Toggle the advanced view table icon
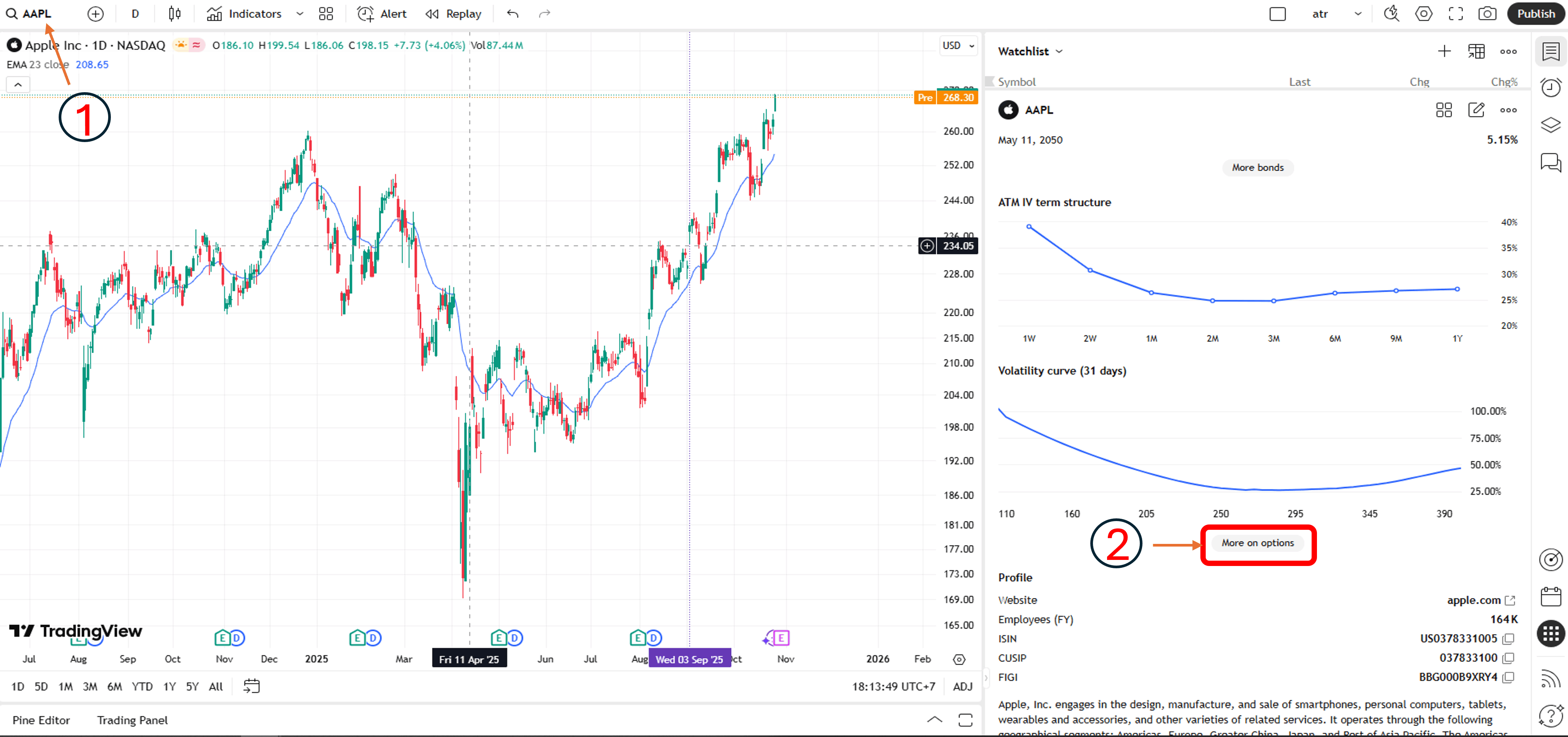This screenshot has height=737, width=1568. click(x=1476, y=51)
